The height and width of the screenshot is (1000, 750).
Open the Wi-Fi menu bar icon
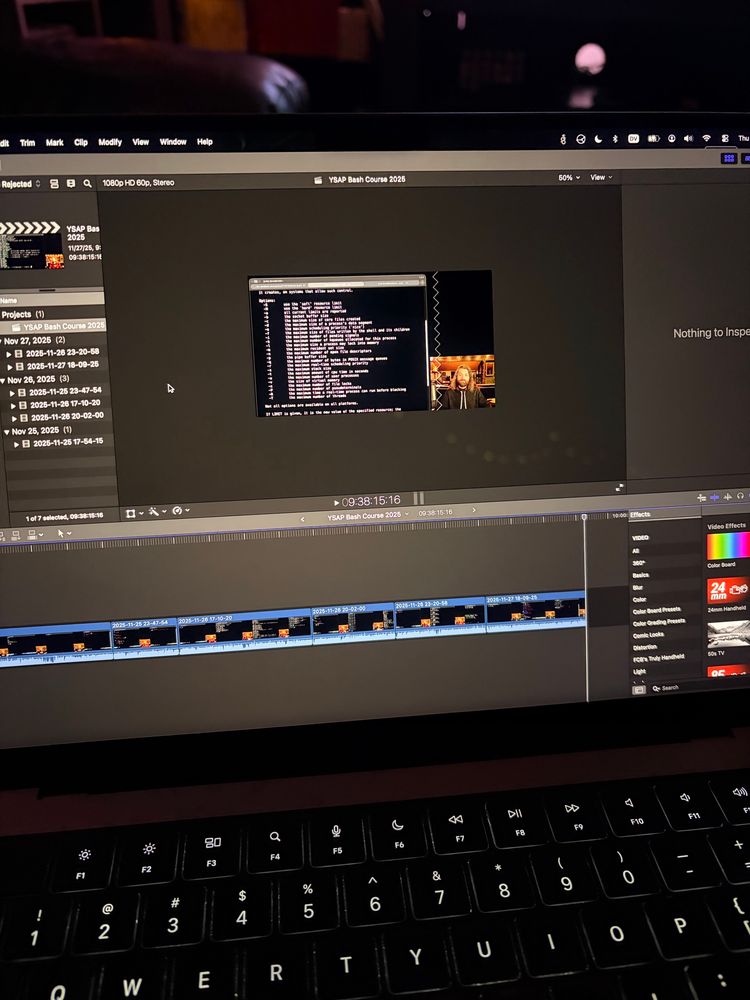tap(707, 138)
